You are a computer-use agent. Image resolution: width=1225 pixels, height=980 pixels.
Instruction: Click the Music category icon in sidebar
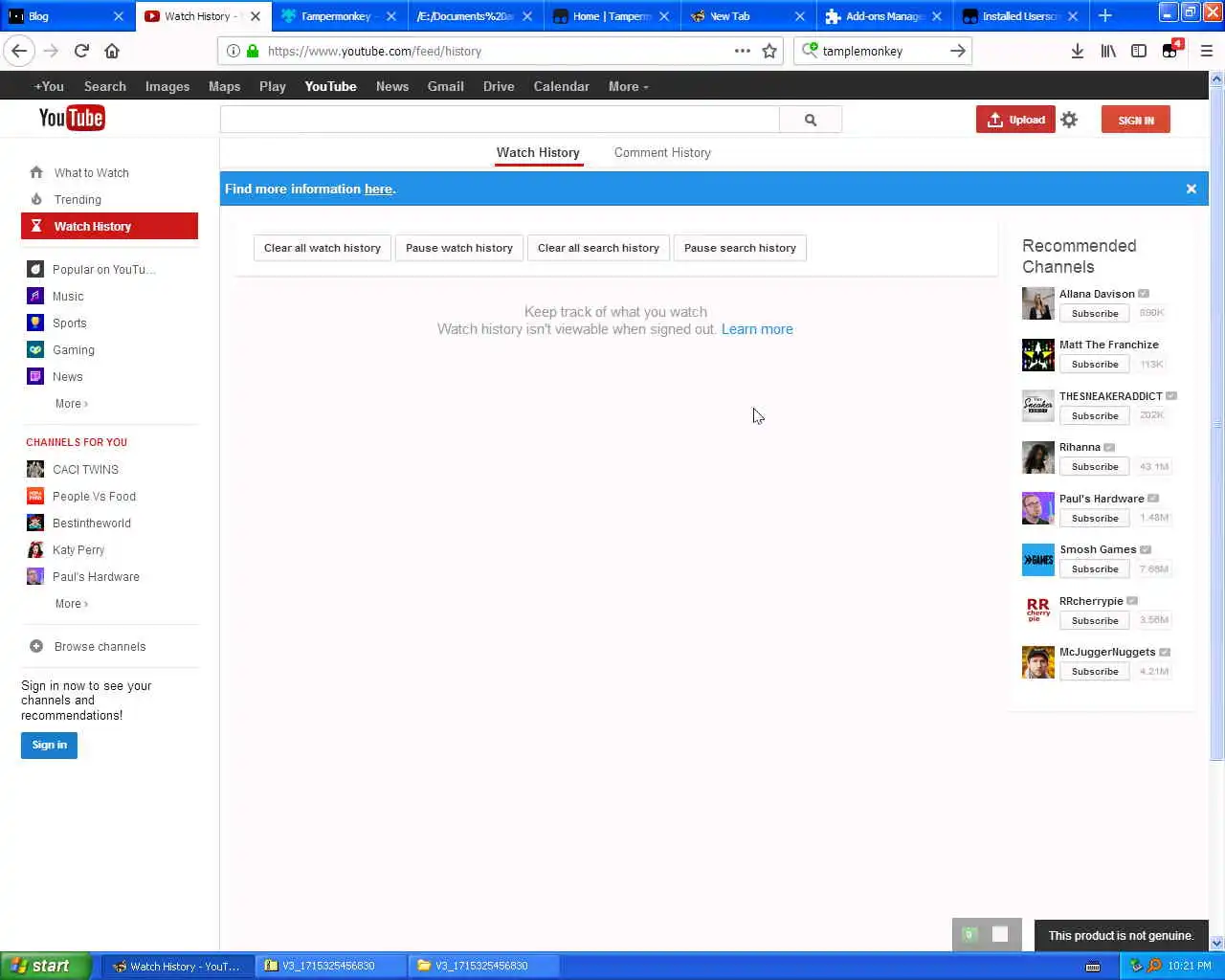tap(35, 296)
